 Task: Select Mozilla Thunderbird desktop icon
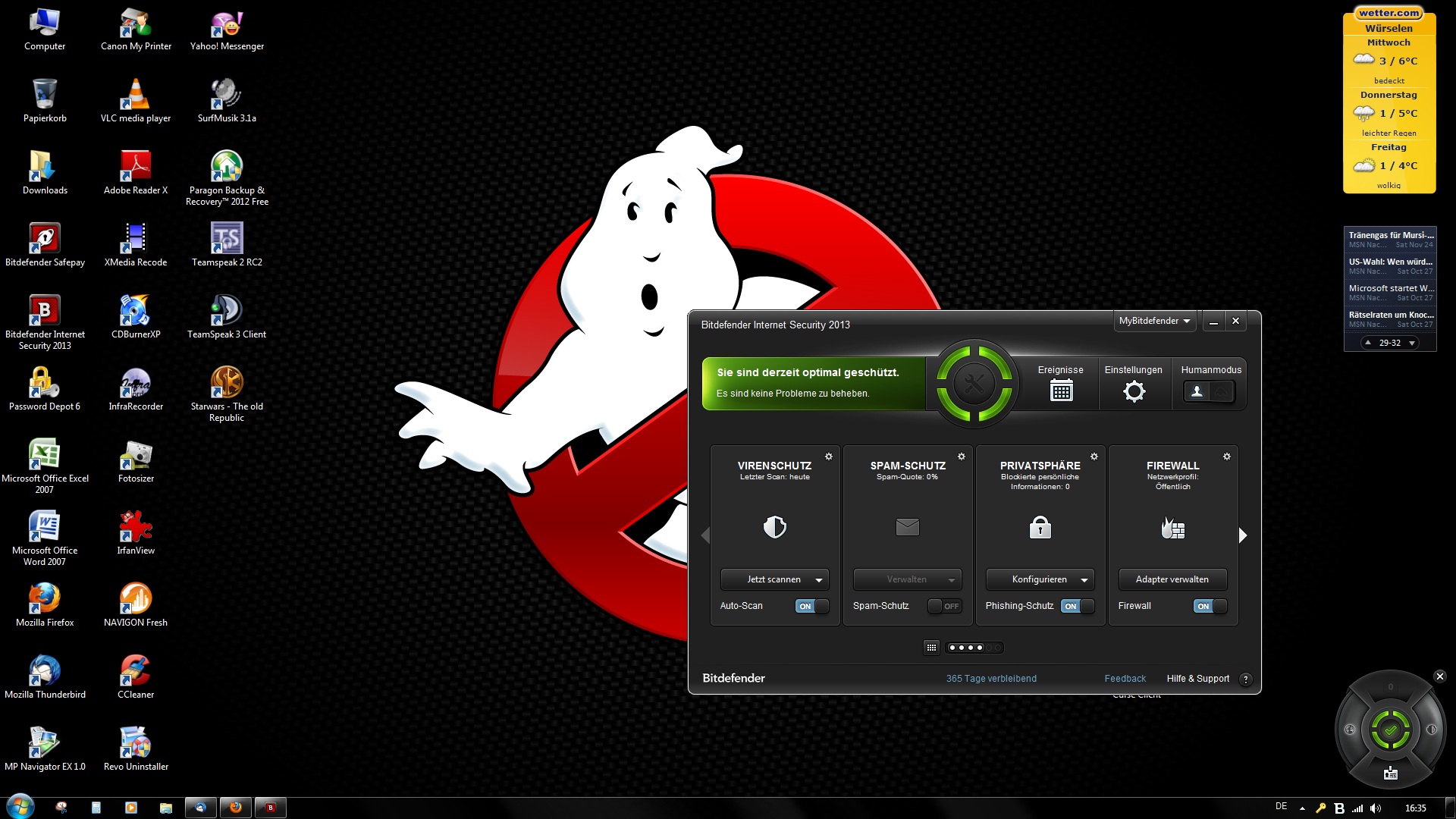(45, 676)
